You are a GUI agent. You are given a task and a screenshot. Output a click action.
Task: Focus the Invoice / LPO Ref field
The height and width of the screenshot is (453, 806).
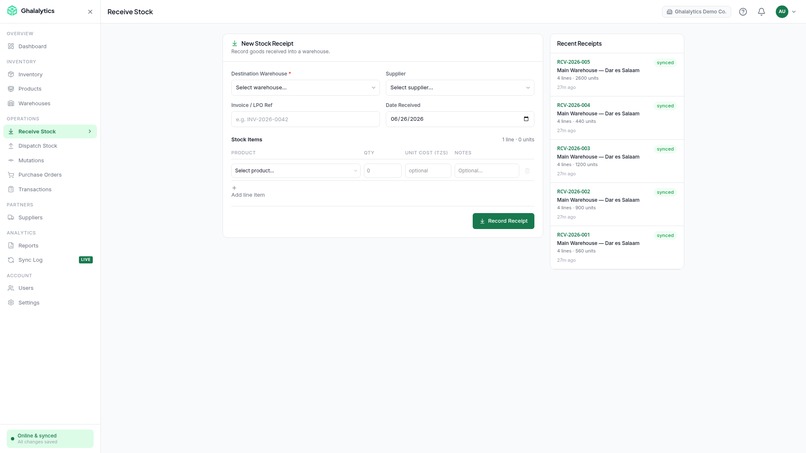(x=305, y=119)
